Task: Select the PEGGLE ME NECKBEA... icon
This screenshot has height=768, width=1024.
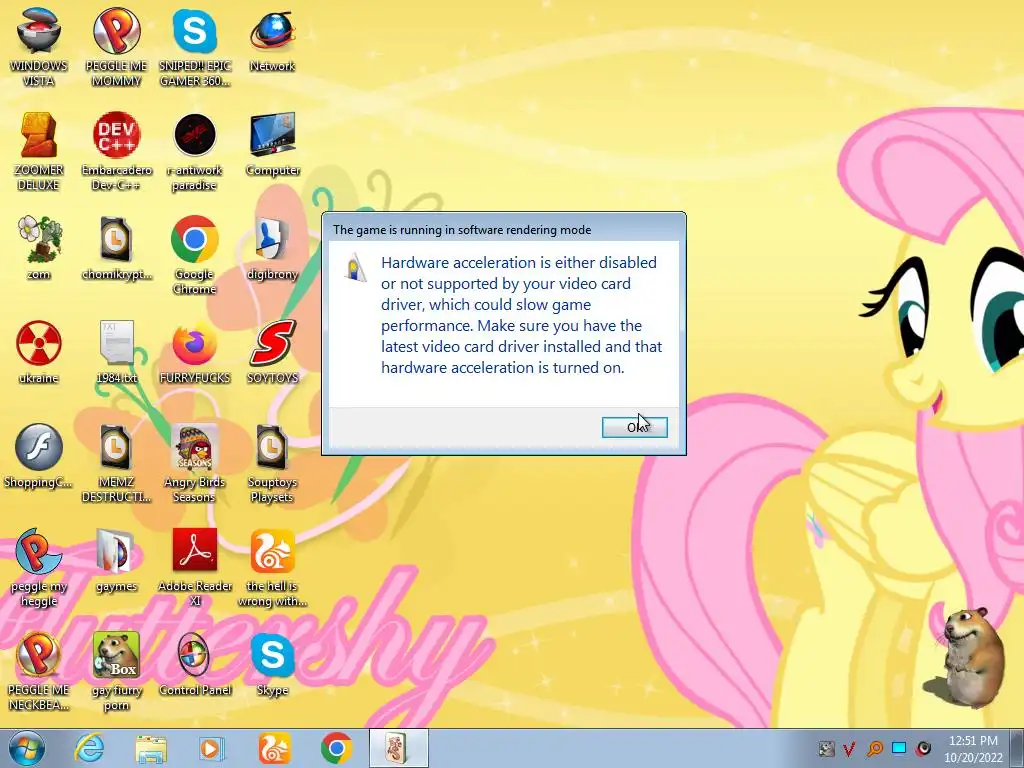Action: click(39, 671)
